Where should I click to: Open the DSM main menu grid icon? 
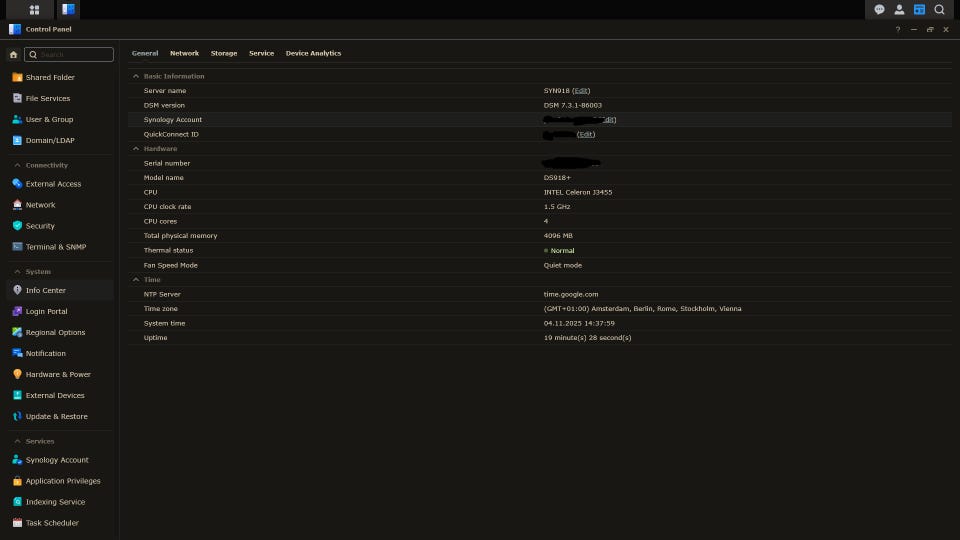click(x=34, y=10)
